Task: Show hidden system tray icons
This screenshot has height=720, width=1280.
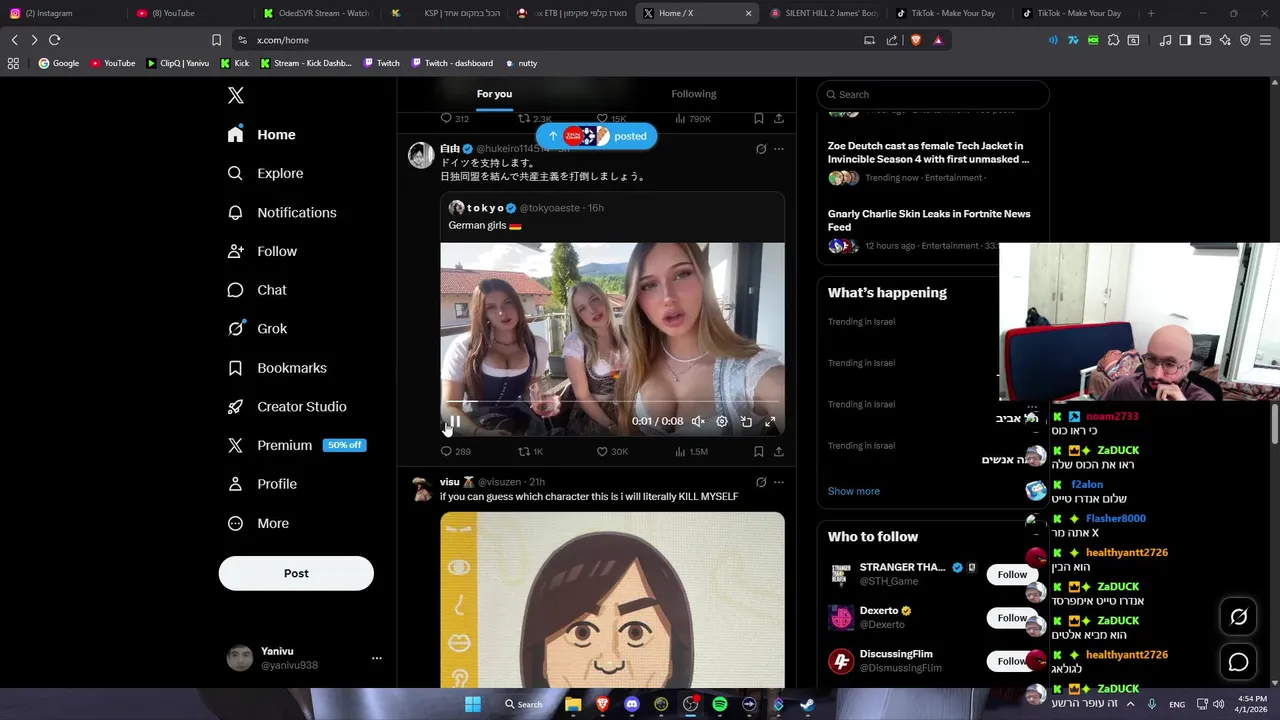Action: (x=1132, y=704)
